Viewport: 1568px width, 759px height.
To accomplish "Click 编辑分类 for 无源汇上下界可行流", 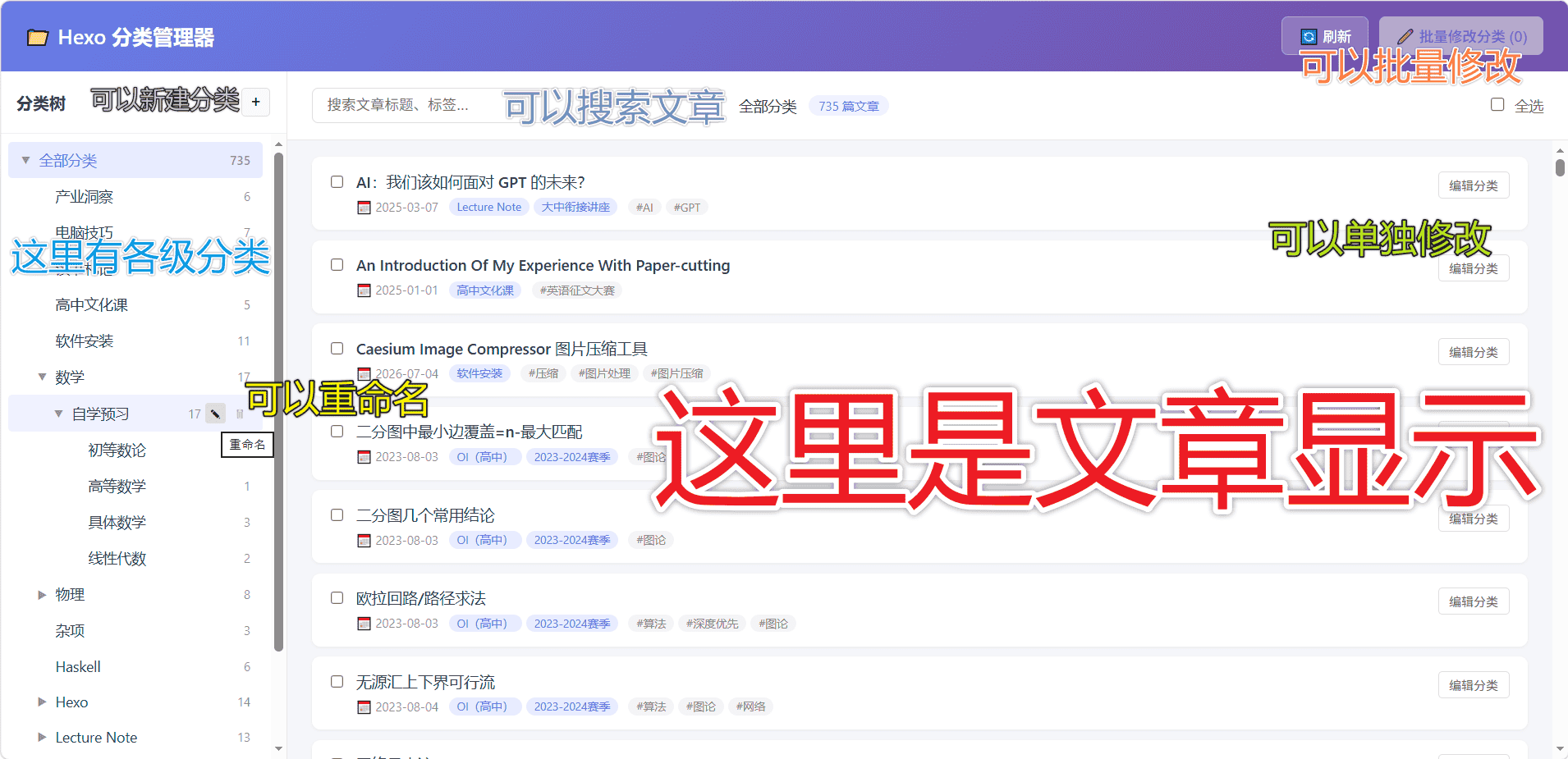I will click(1473, 685).
